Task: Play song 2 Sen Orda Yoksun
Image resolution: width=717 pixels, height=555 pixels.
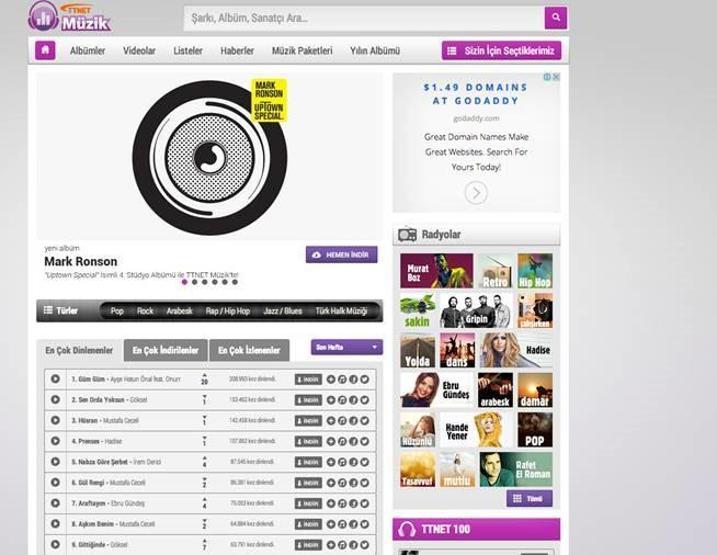Action: 55,400
